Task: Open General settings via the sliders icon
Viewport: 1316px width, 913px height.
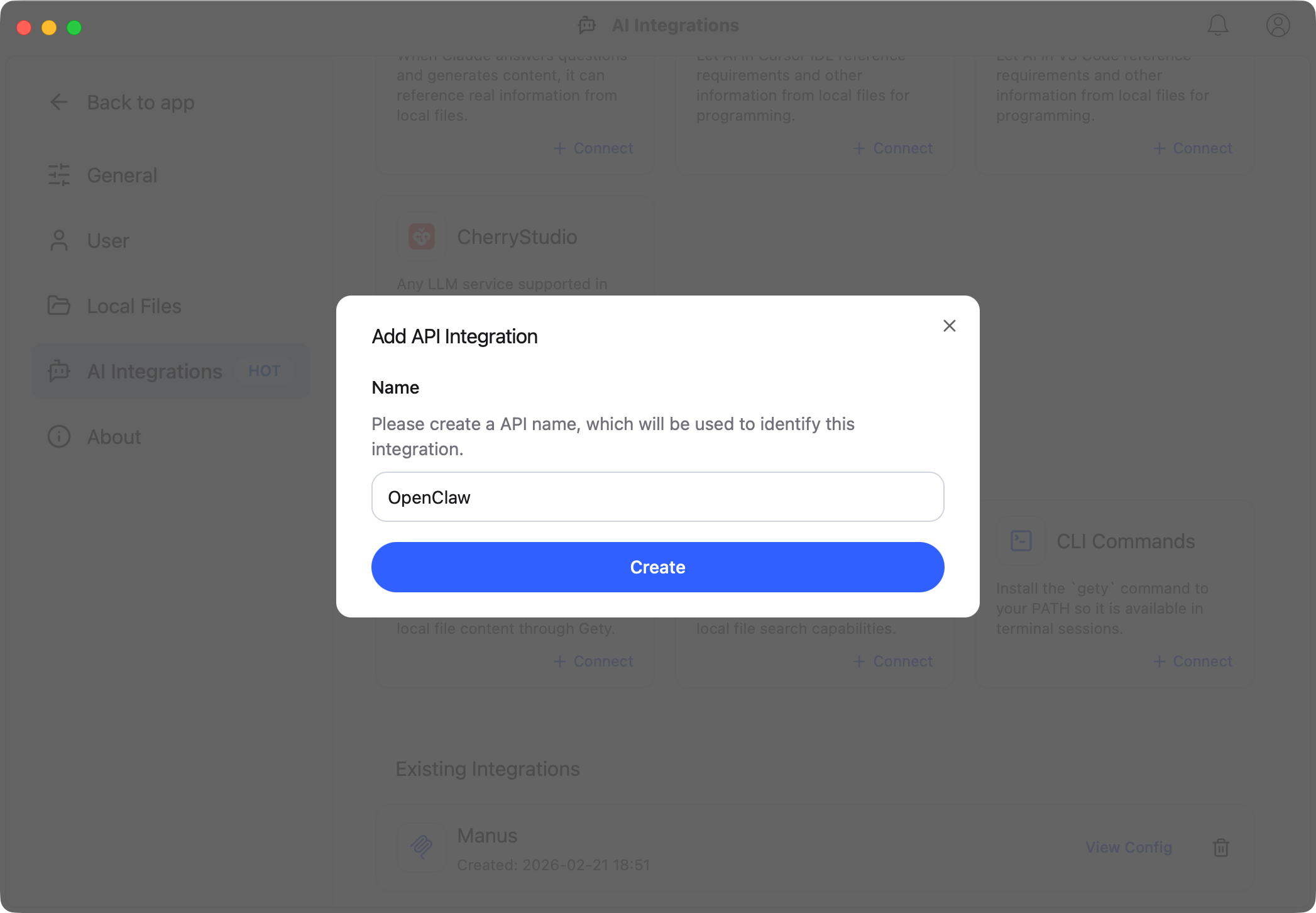Action: pos(58,175)
